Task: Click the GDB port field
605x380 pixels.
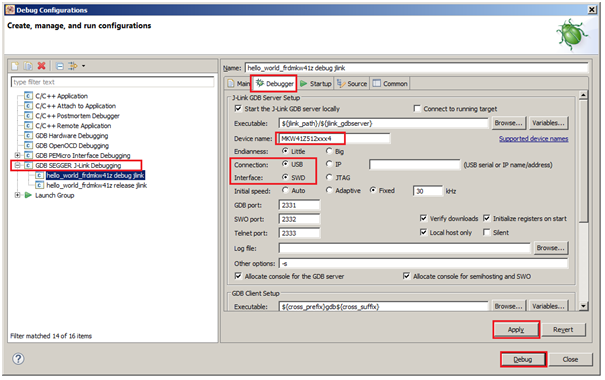Action: point(299,205)
